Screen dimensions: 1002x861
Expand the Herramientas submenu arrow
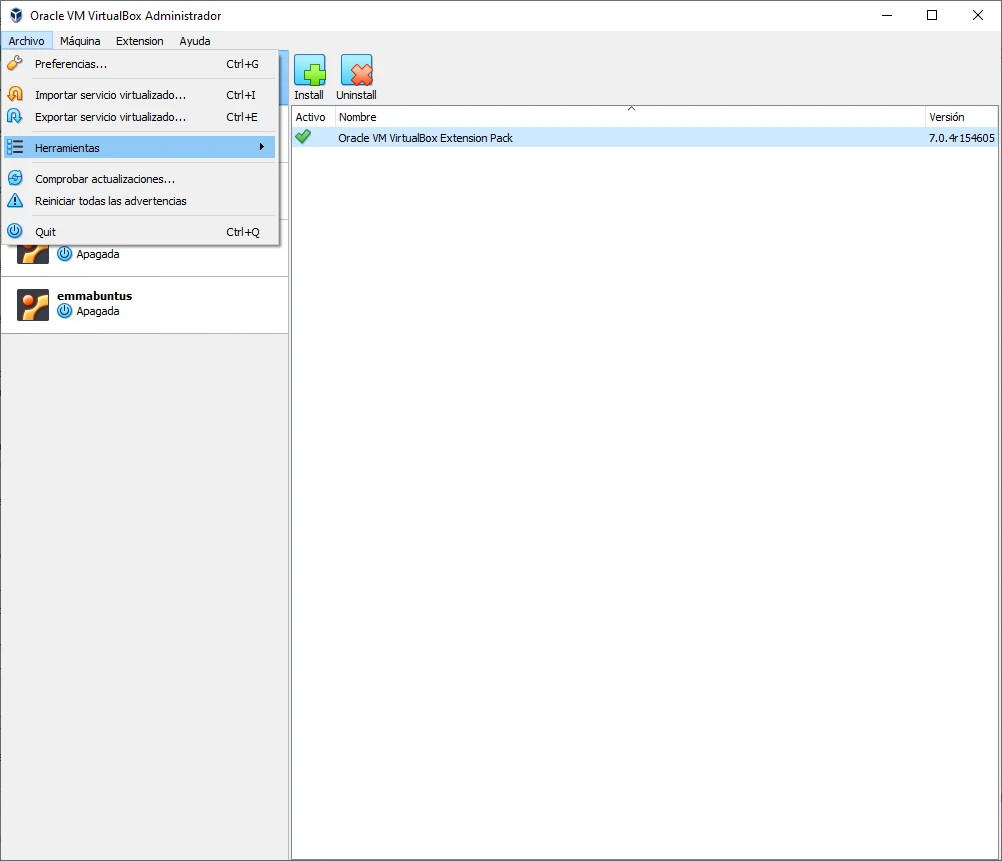click(261, 148)
